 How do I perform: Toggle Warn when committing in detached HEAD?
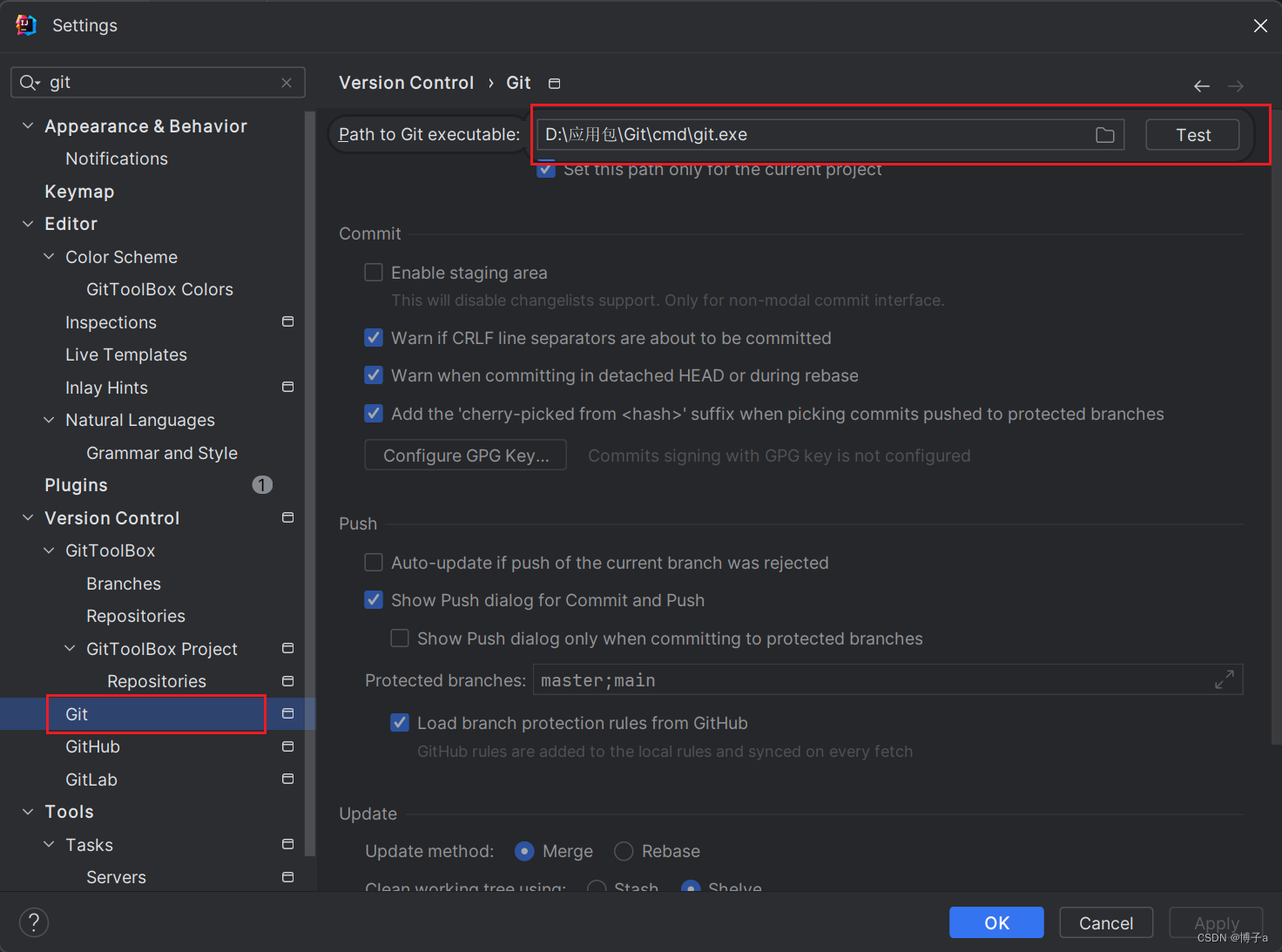374,375
